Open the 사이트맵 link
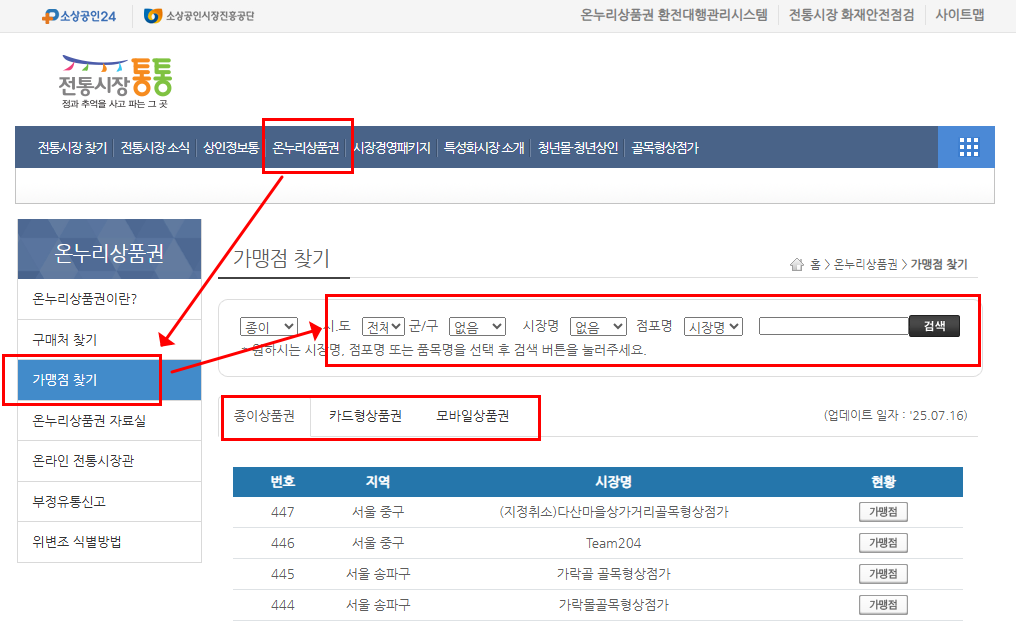Viewport: 1016px width, 623px height. pos(960,15)
